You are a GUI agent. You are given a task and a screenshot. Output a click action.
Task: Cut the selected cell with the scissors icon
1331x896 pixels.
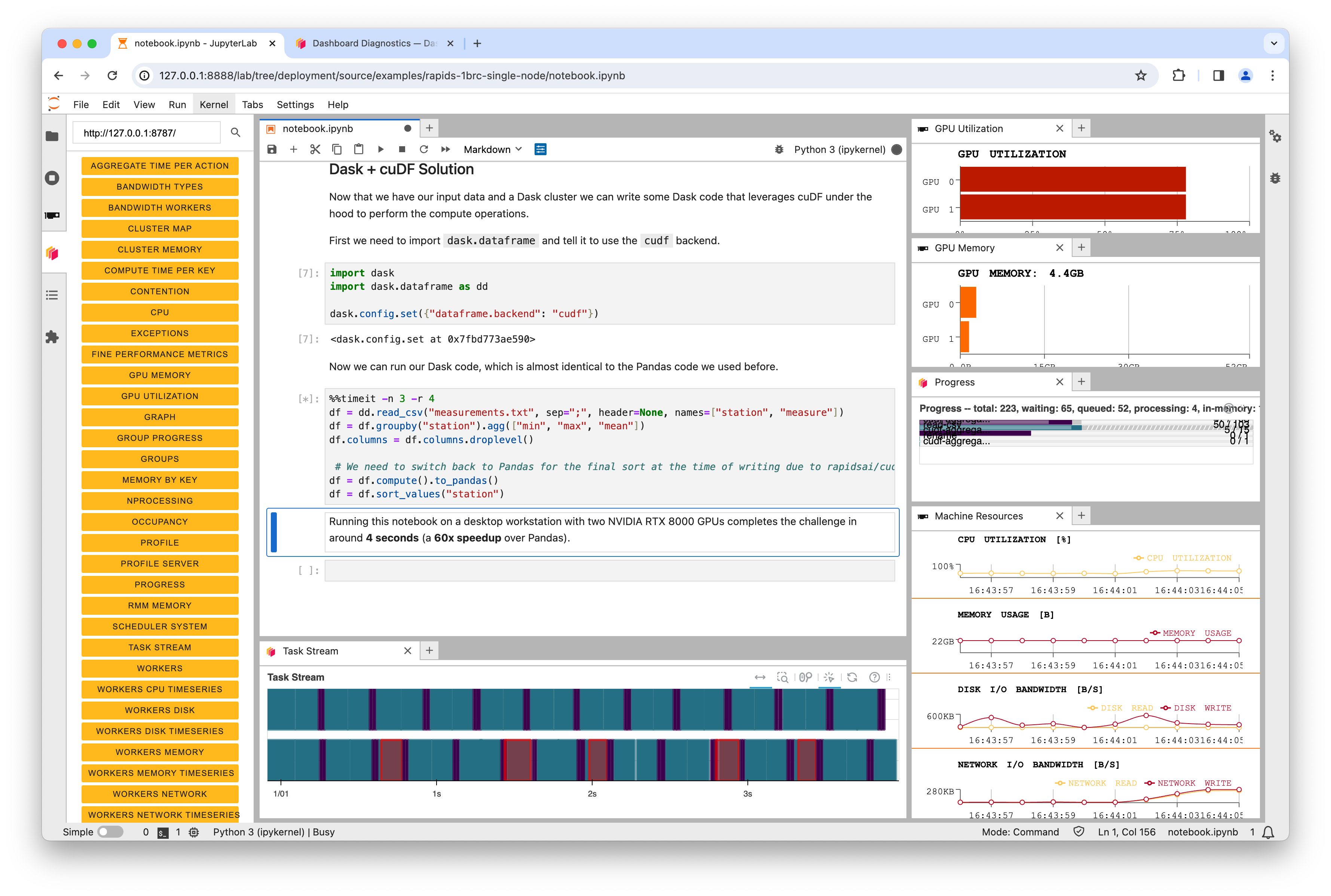[x=315, y=149]
